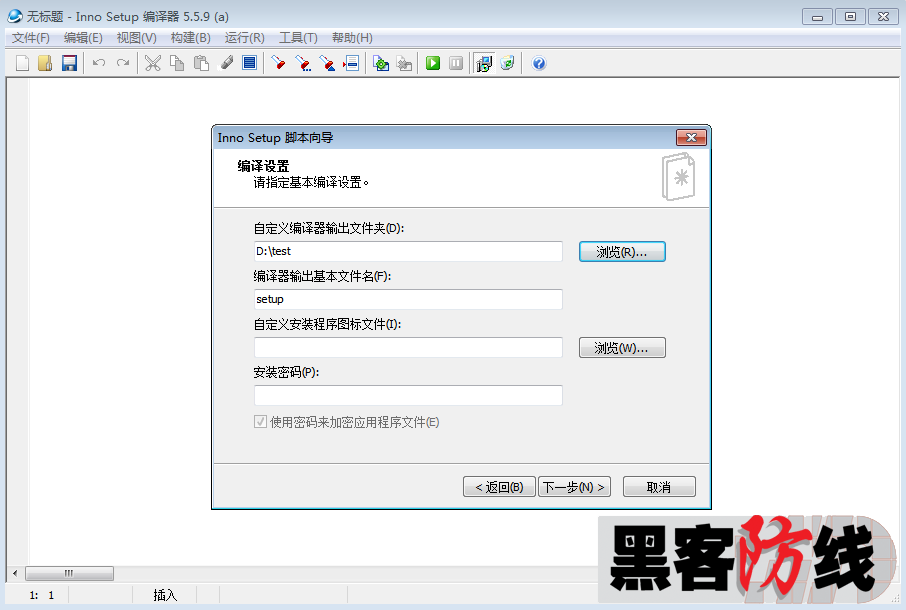Viewport: 906px width, 610px height.
Task: Toggle 使用密码来加密应用程序文件(E) checkbox
Action: point(261,422)
